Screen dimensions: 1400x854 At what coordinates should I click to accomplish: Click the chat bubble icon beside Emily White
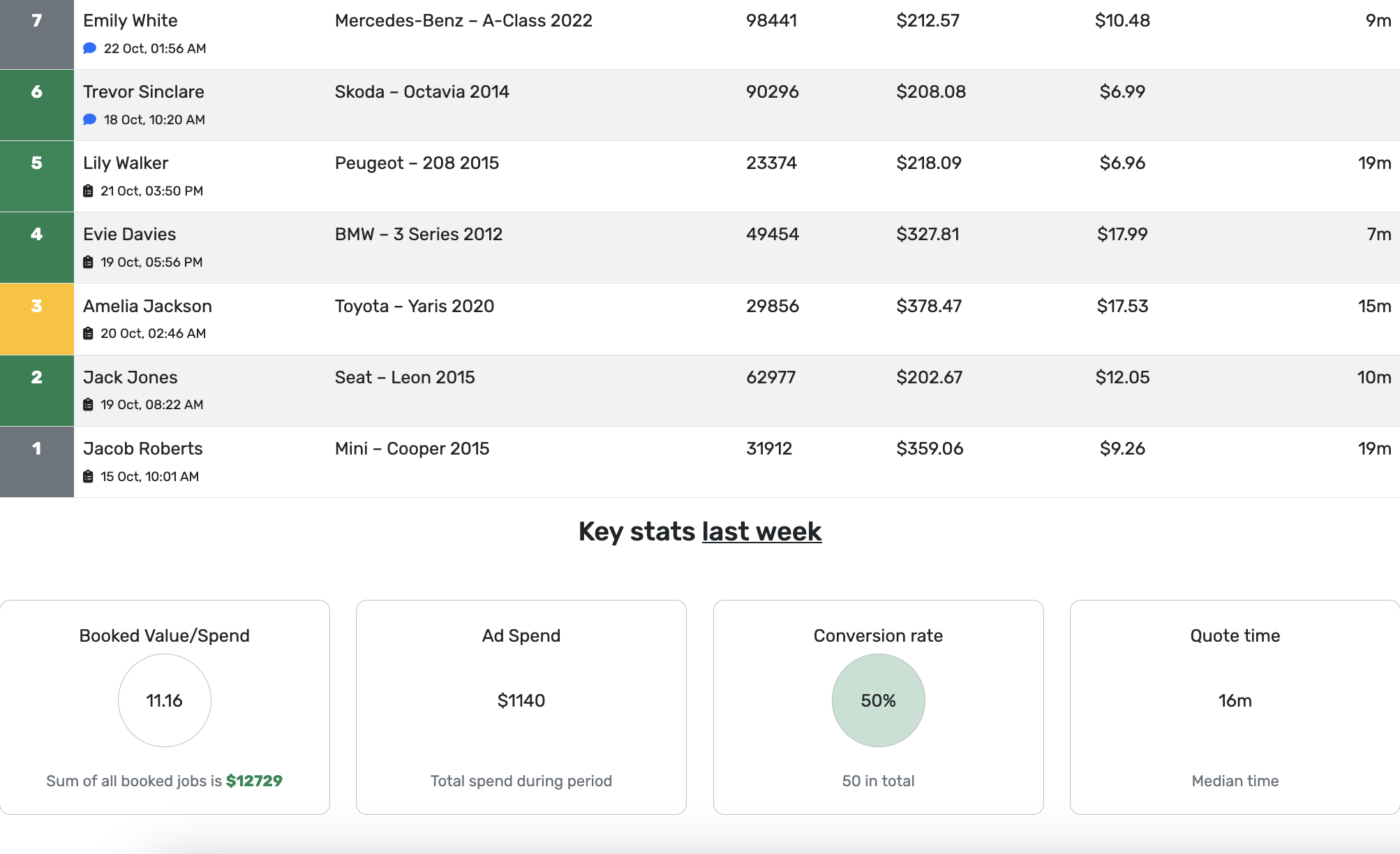click(89, 48)
